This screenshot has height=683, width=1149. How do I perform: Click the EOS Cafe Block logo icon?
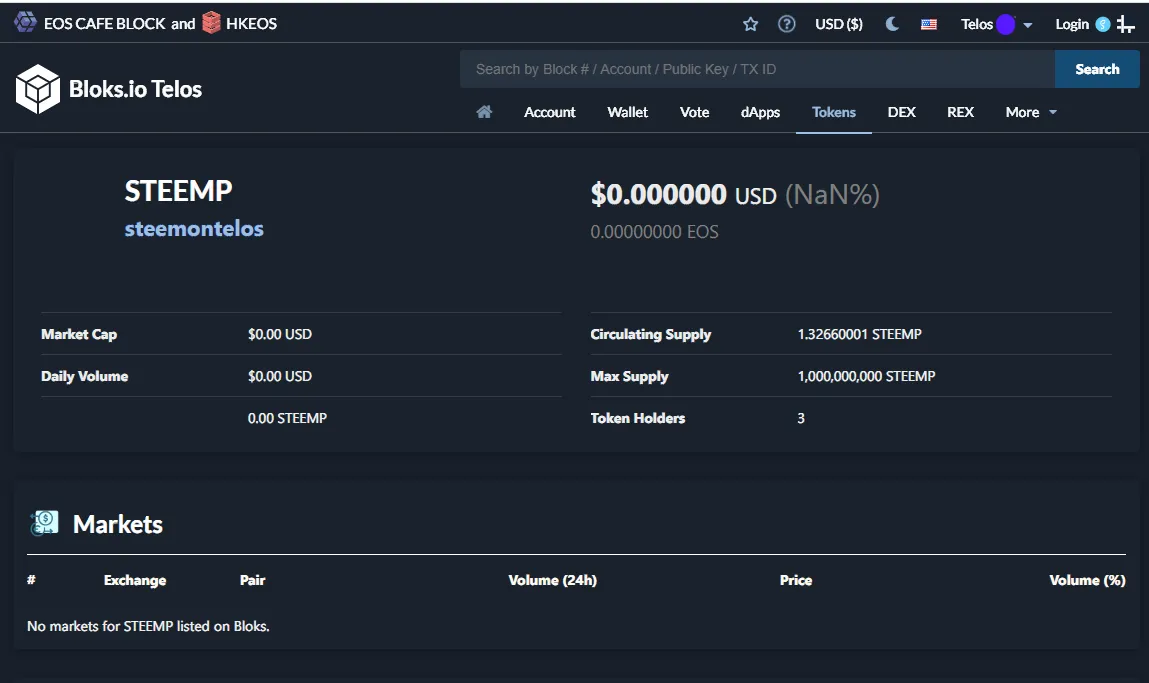tap(25, 22)
